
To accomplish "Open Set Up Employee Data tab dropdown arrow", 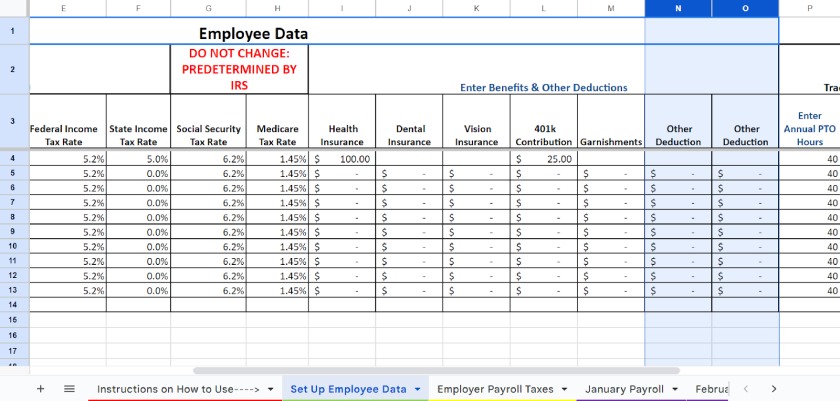I will pyautogui.click(x=417, y=389).
